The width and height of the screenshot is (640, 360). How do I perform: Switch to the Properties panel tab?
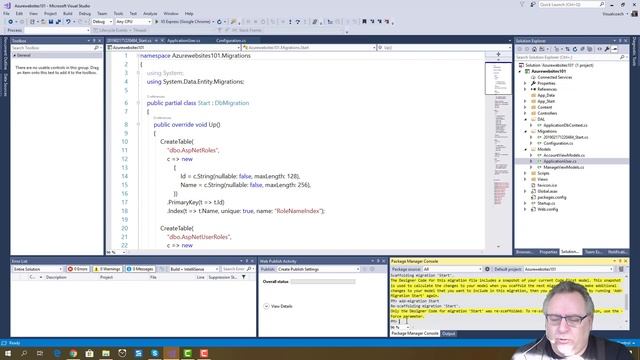pyautogui.click(x=548, y=252)
